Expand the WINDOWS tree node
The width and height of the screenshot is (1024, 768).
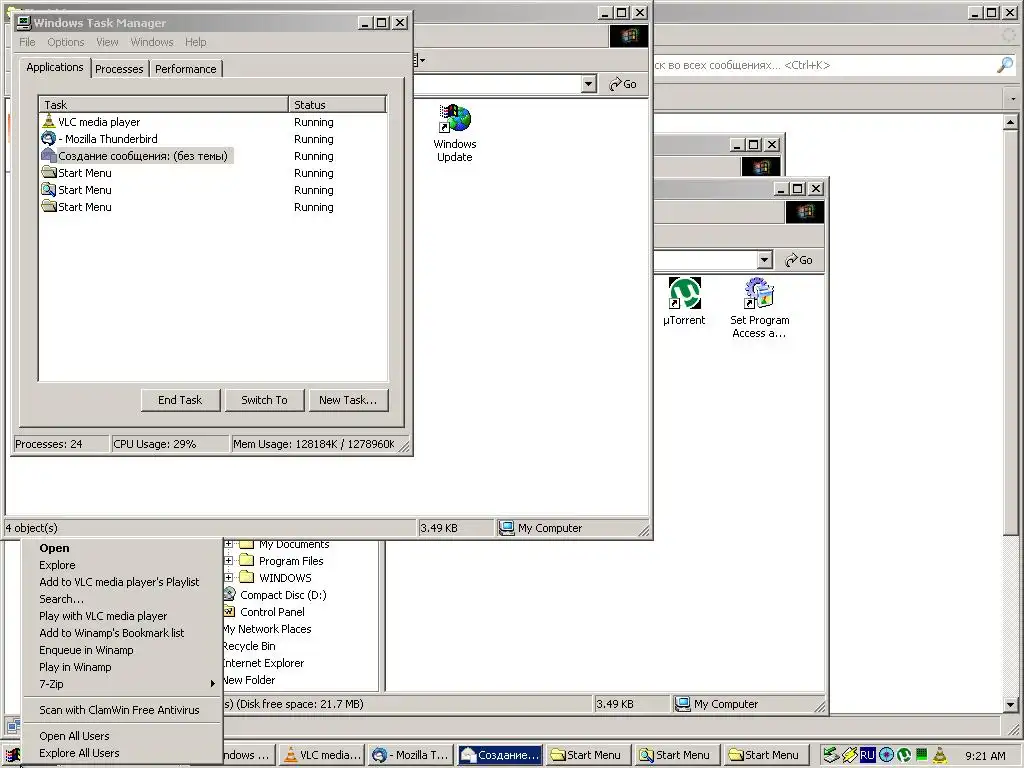229,577
